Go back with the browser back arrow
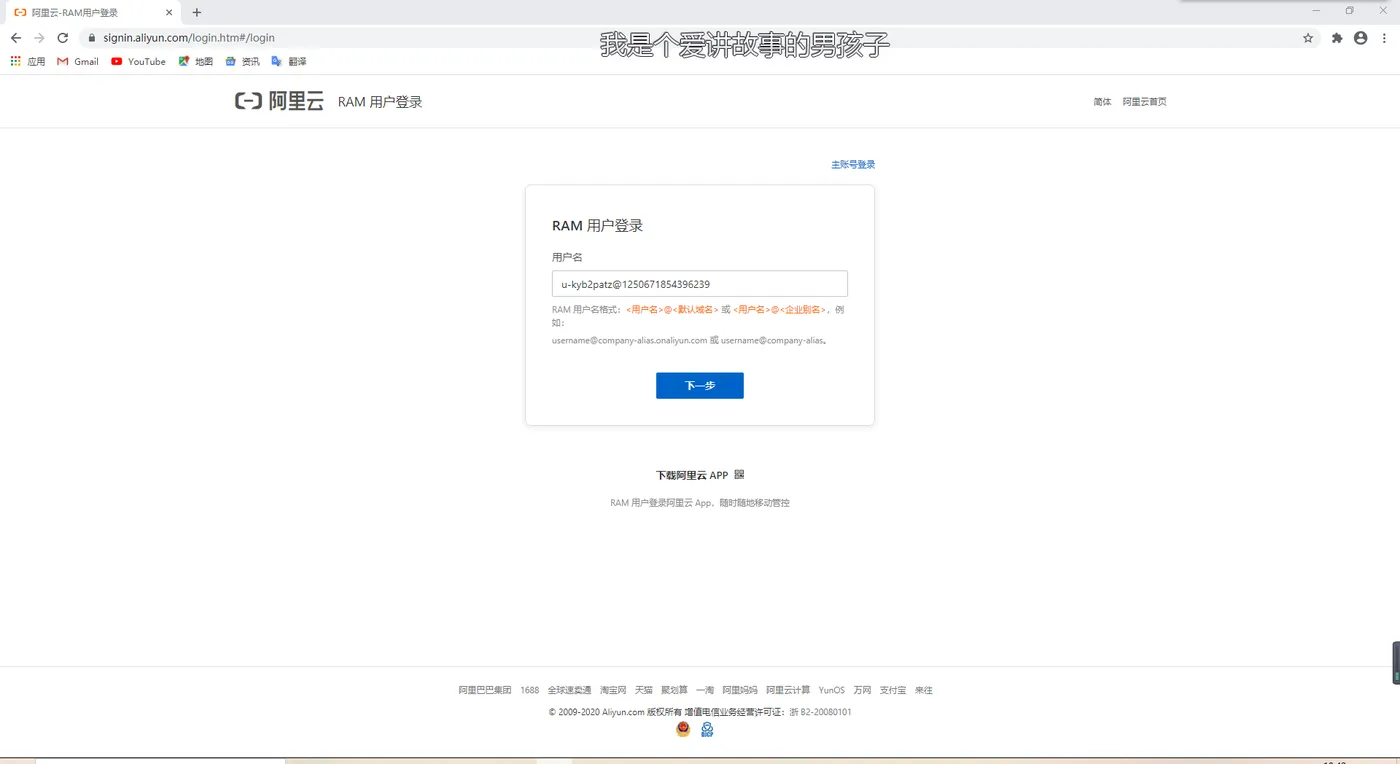The image size is (1400, 764). point(16,38)
